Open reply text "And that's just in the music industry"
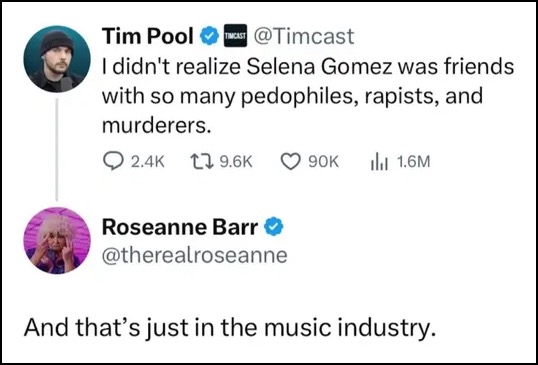 click(229, 325)
